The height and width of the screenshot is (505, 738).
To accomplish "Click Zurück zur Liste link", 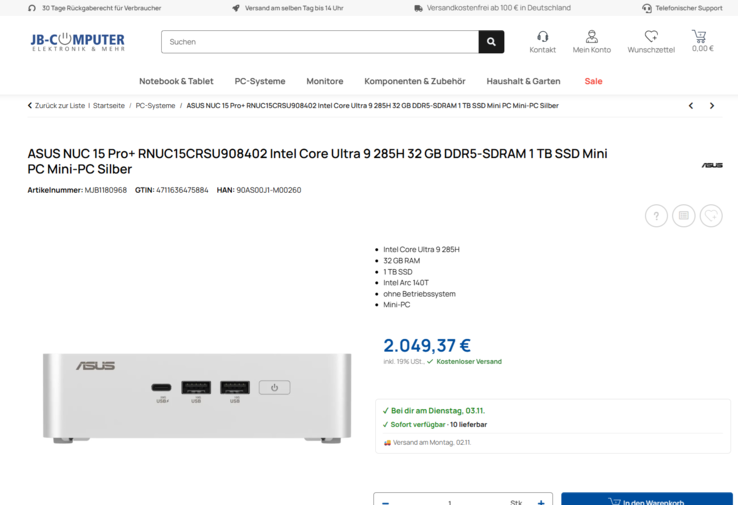I will click(56, 106).
